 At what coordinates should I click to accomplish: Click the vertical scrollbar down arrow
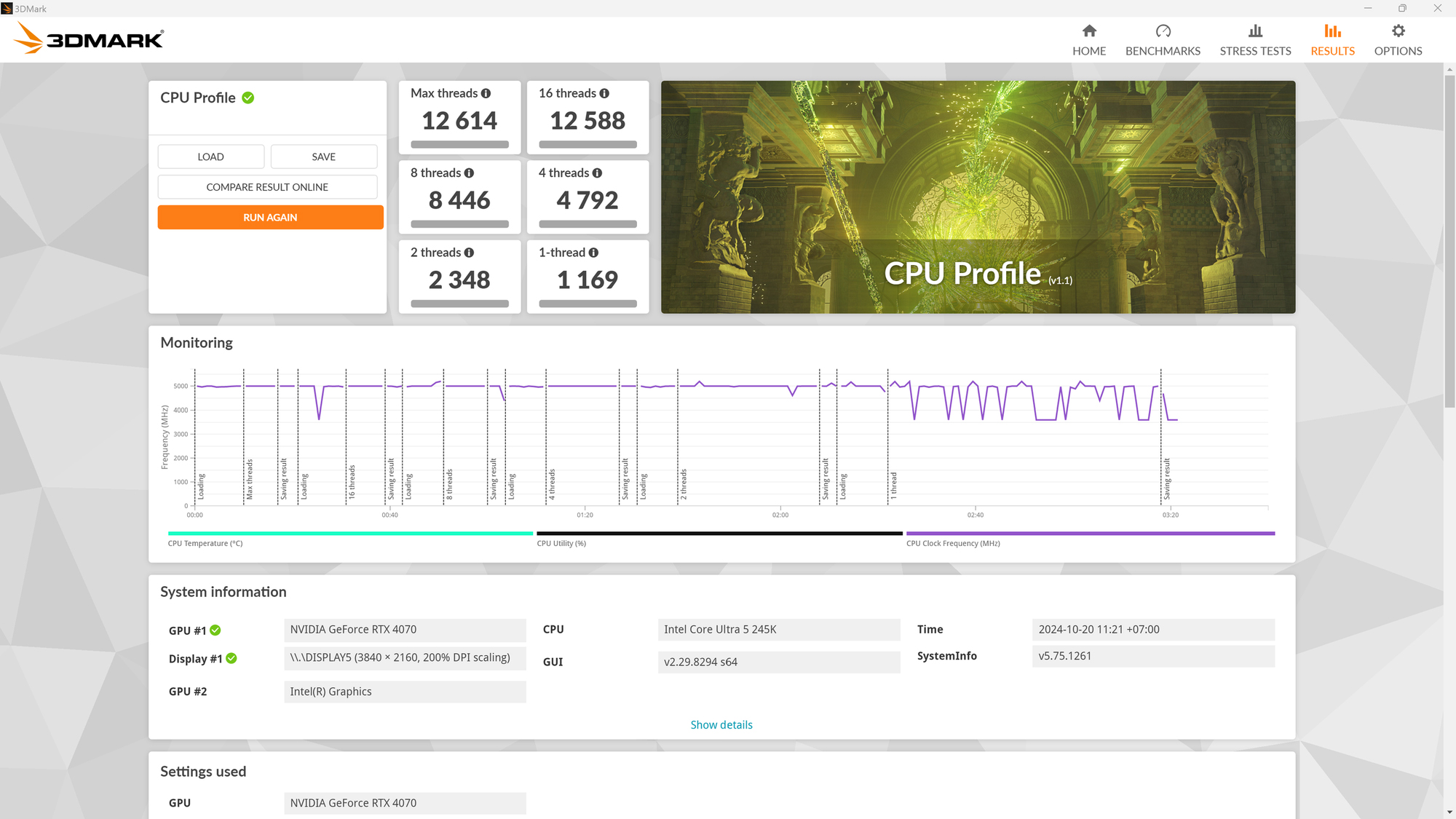point(1449,812)
